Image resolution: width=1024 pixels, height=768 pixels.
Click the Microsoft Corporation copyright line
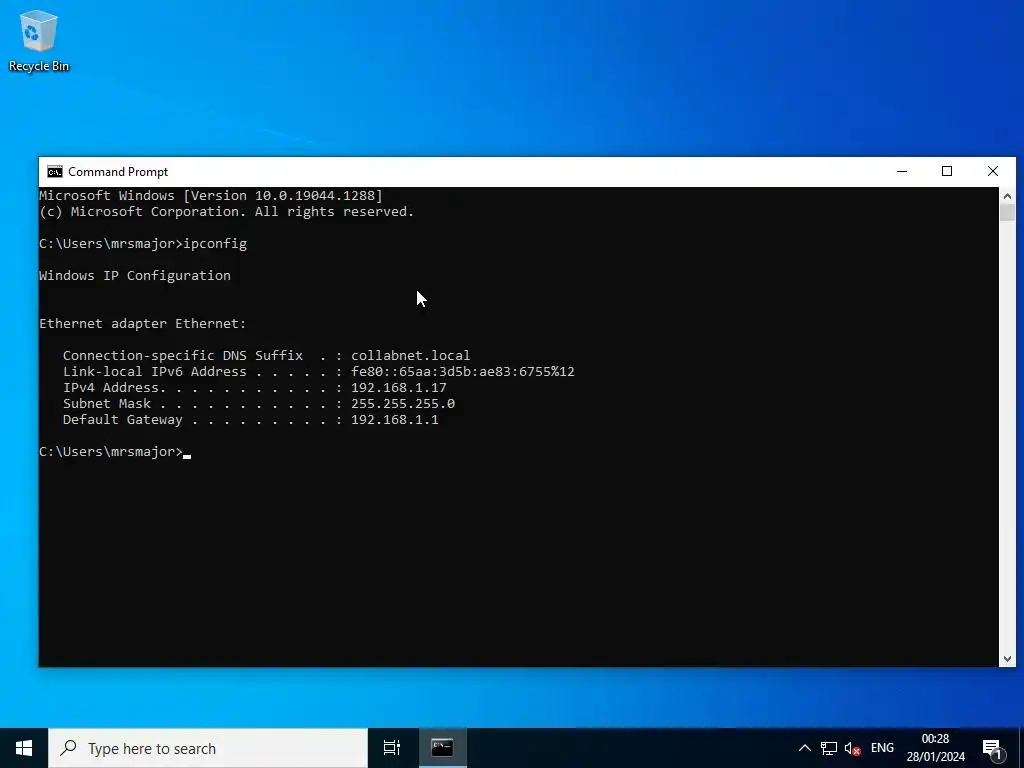click(x=227, y=212)
